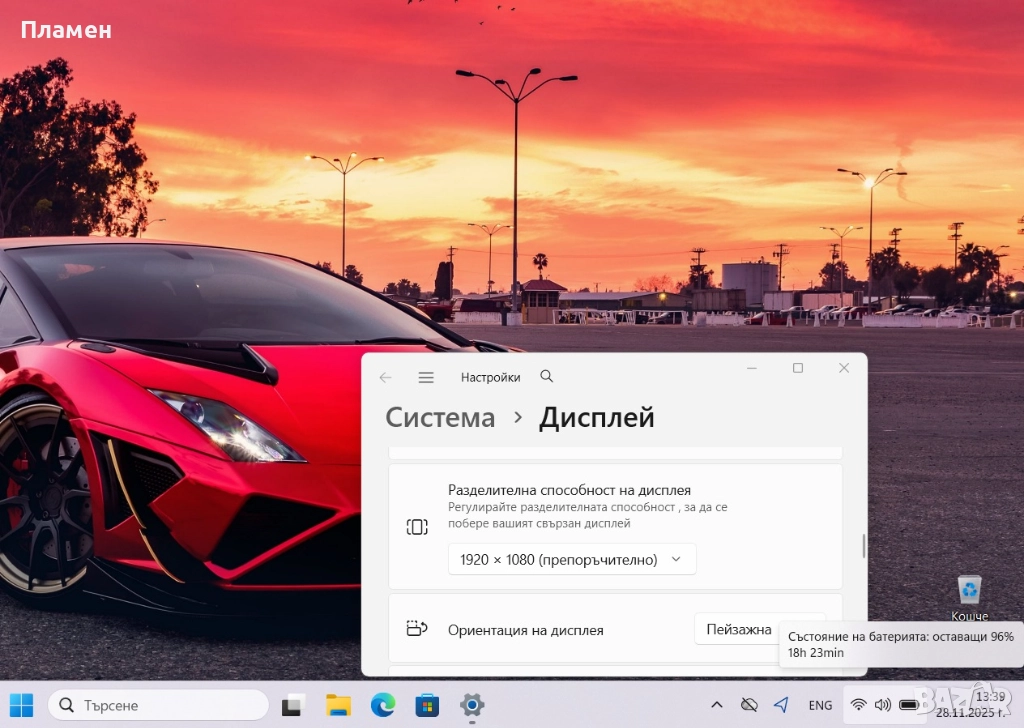Open the Windows Start menu
Image resolution: width=1024 pixels, height=728 pixels.
pos(21,705)
